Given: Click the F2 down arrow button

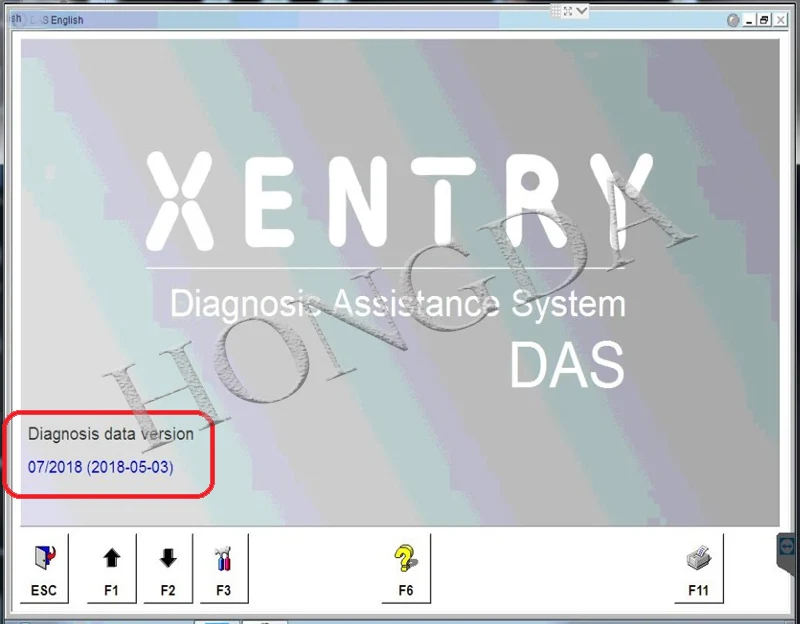Looking at the screenshot, I should pos(168,568).
